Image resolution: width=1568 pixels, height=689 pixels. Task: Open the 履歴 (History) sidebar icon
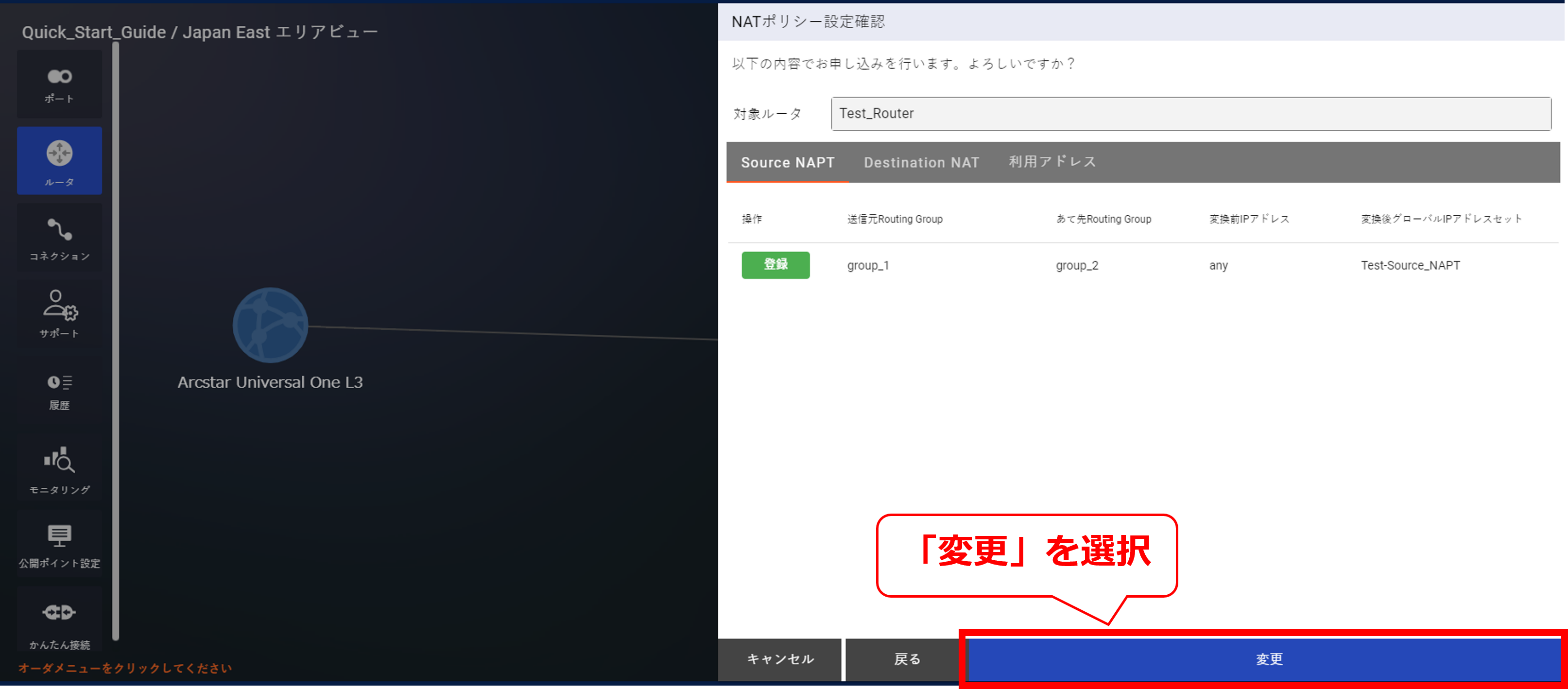59,391
